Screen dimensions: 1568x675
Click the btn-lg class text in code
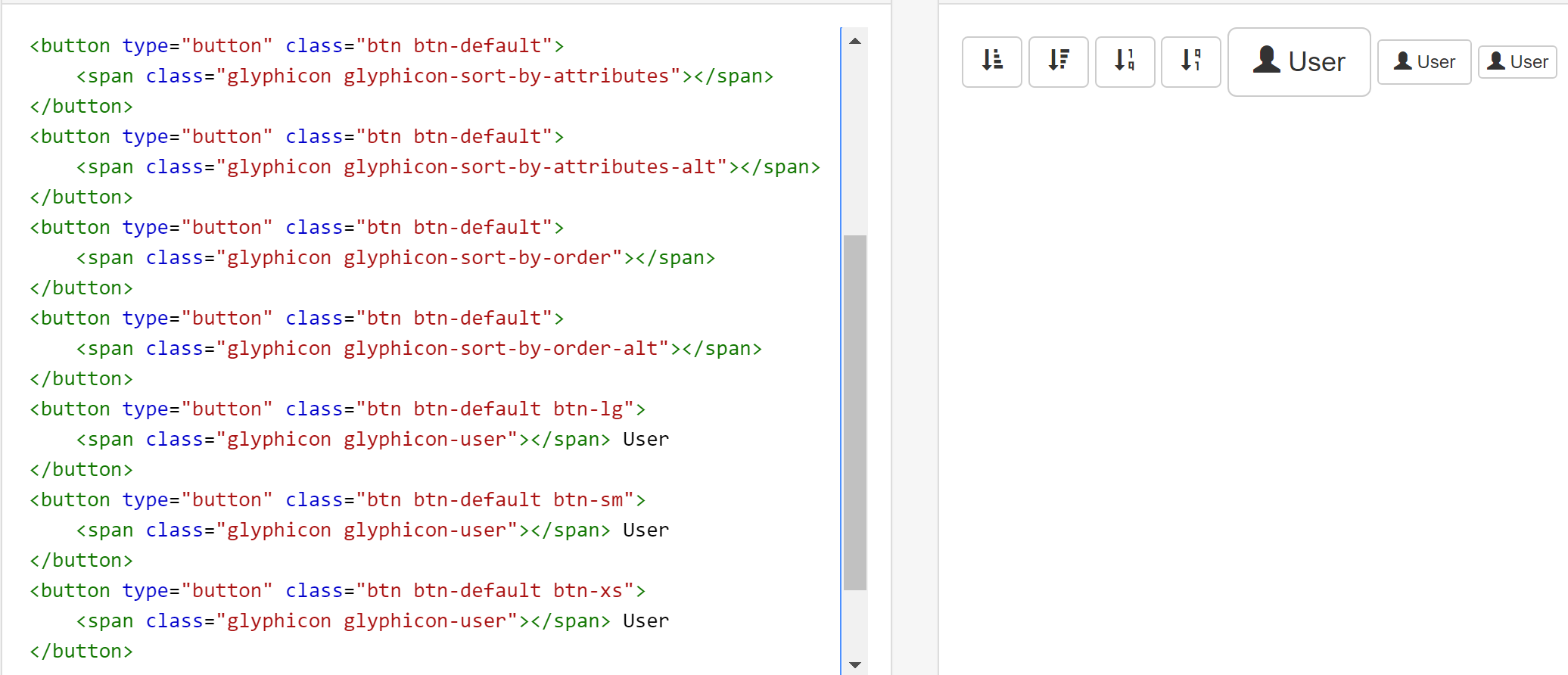point(588,409)
